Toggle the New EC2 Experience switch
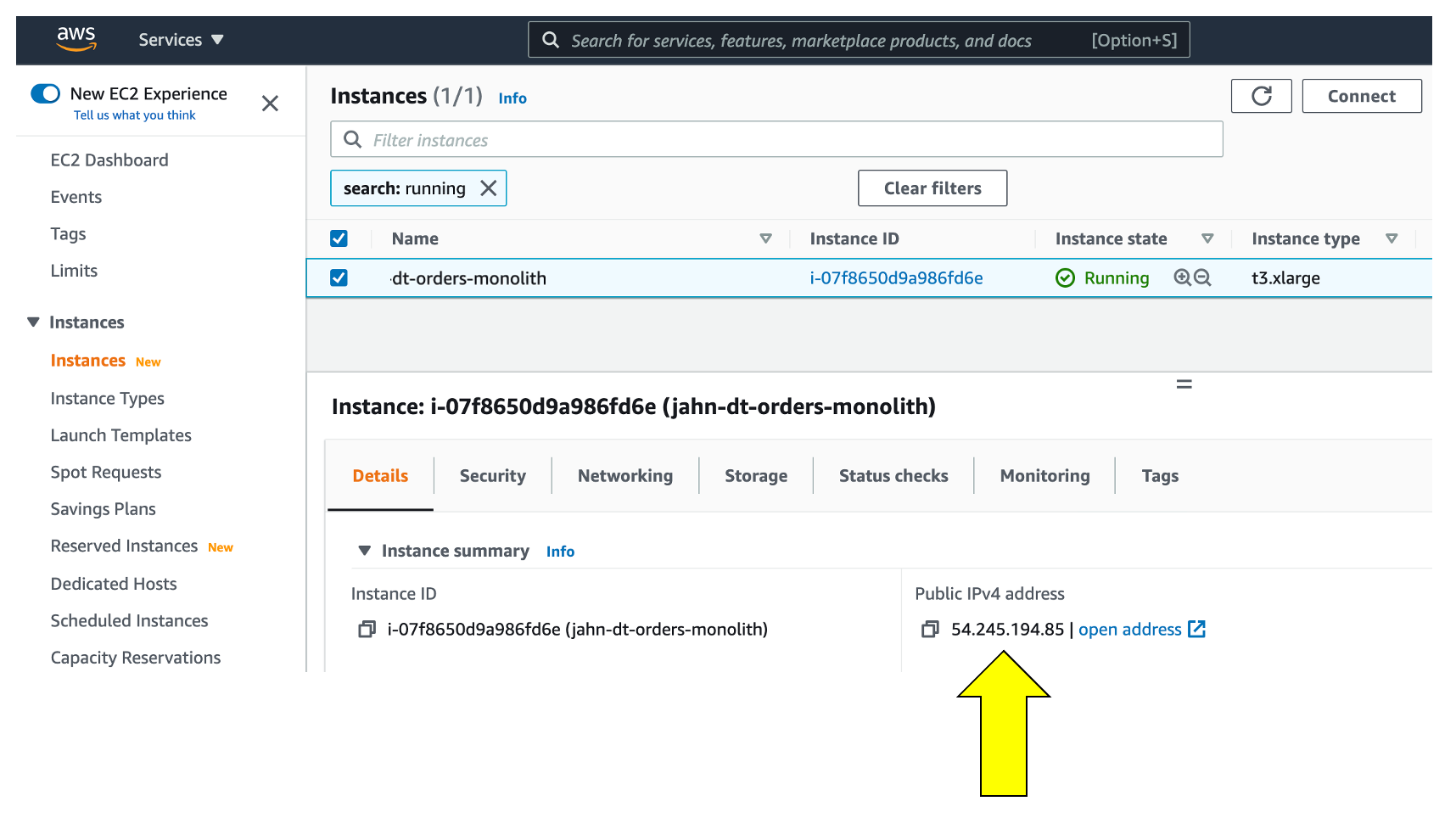The width and height of the screenshot is (1456, 818). (x=46, y=93)
